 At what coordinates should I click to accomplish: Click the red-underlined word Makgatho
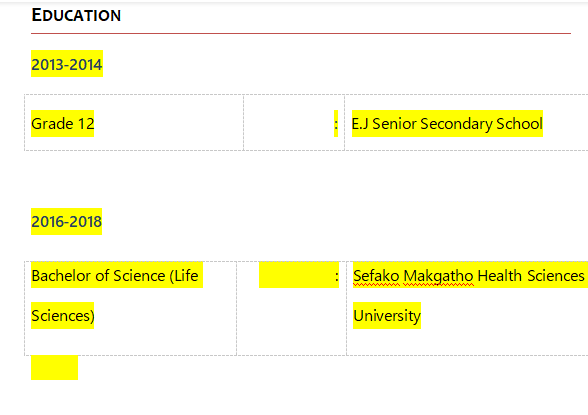point(439,276)
